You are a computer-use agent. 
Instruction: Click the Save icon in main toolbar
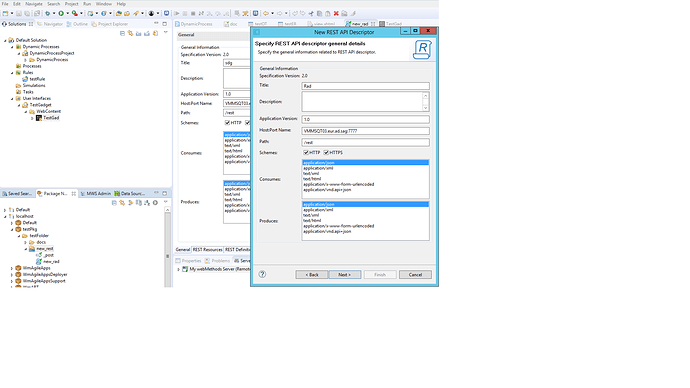click(x=19, y=13)
